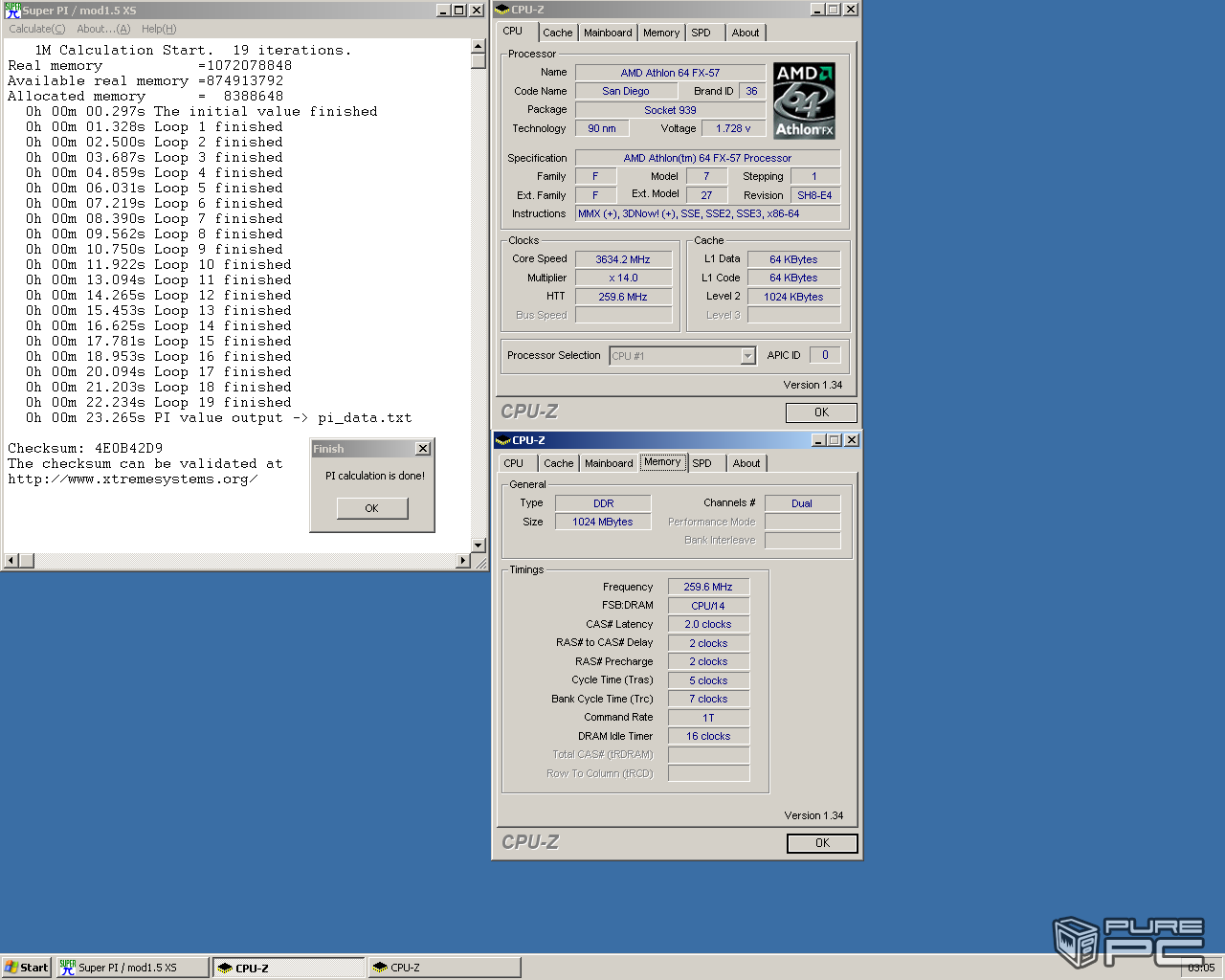Click the AMD Athlon 64 FX logo
Screen dimensions: 1225x980
[x=804, y=101]
